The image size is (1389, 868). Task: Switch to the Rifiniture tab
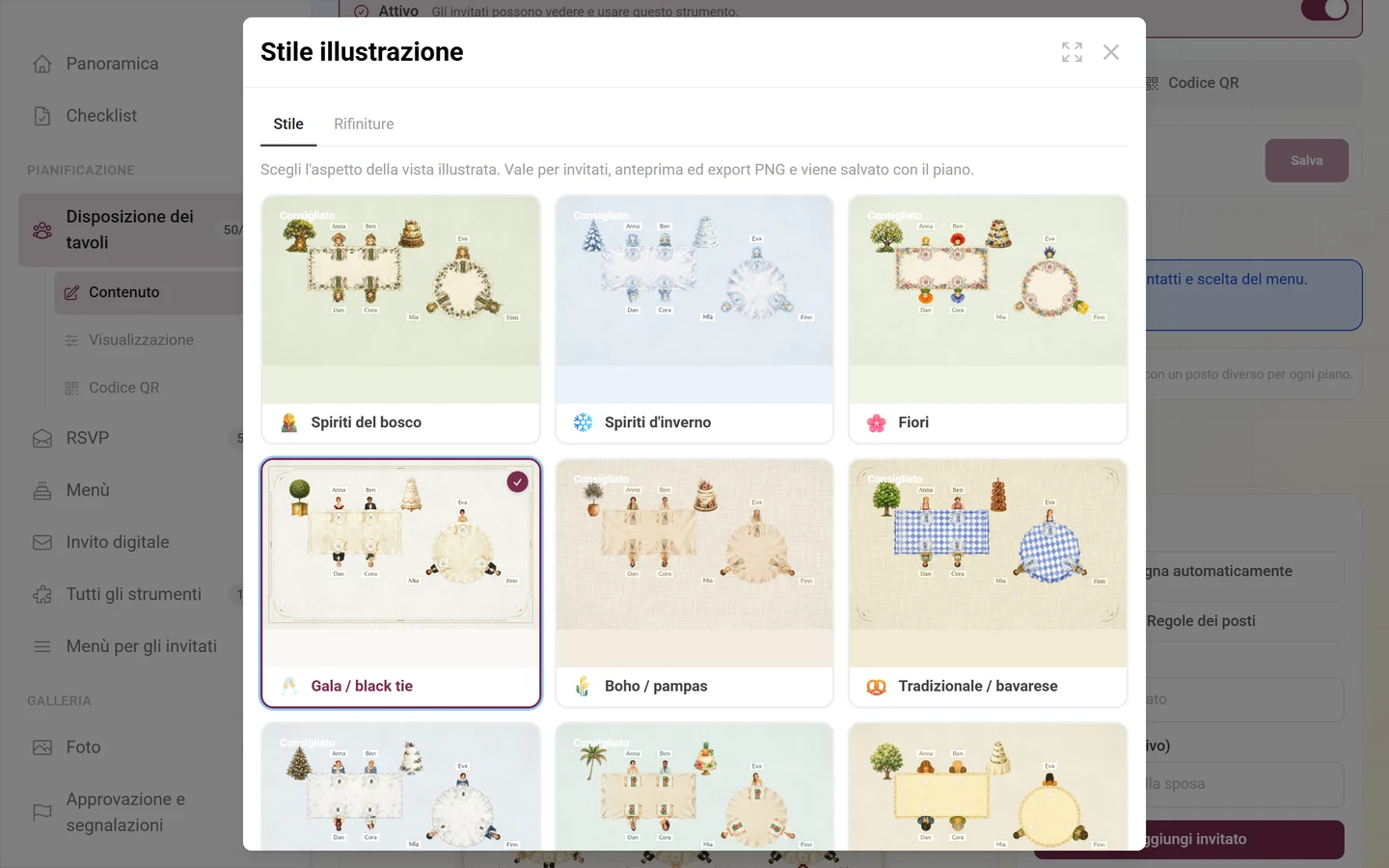(x=364, y=123)
